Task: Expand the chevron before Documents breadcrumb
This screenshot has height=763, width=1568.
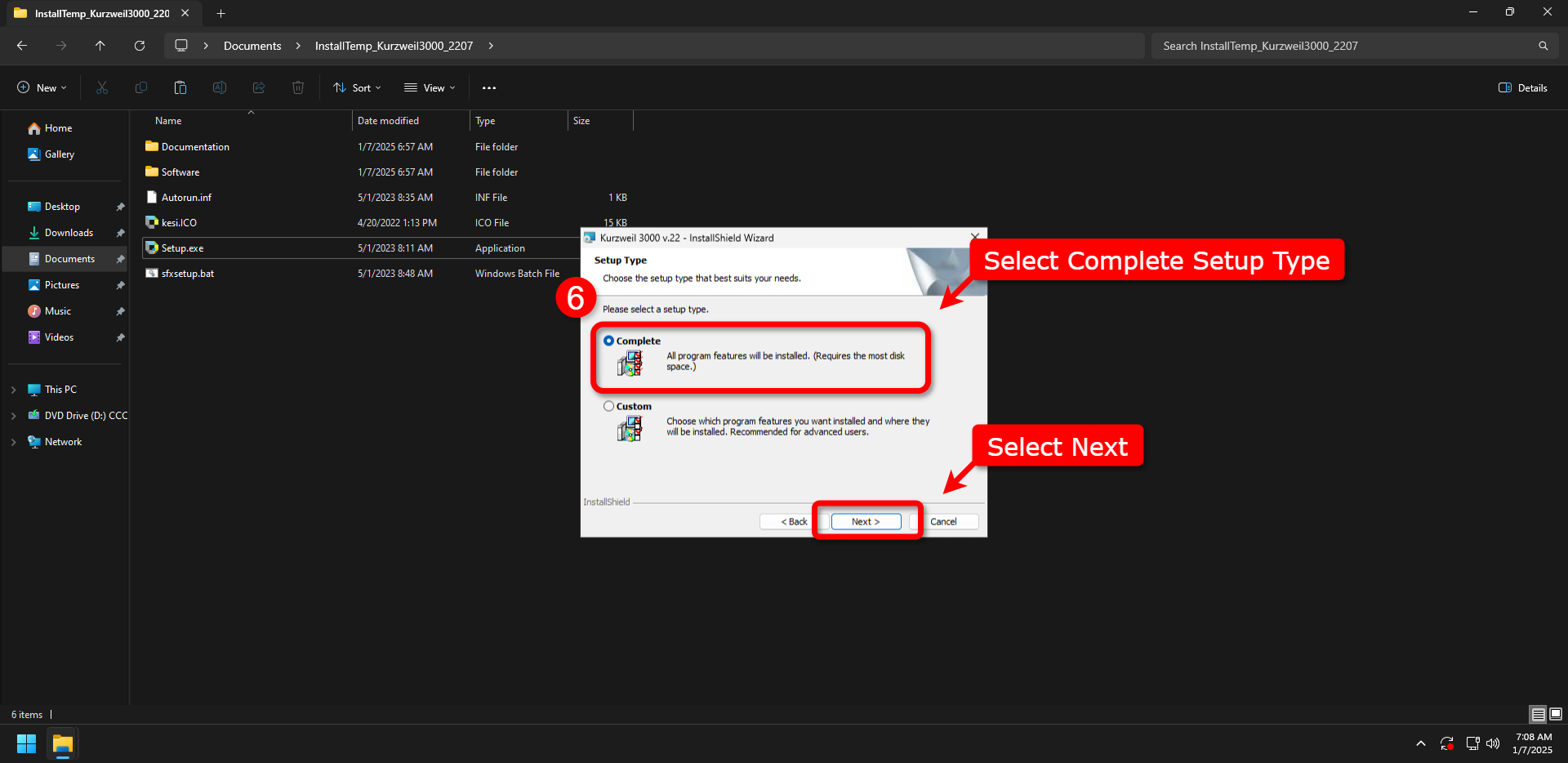Action: coord(206,46)
